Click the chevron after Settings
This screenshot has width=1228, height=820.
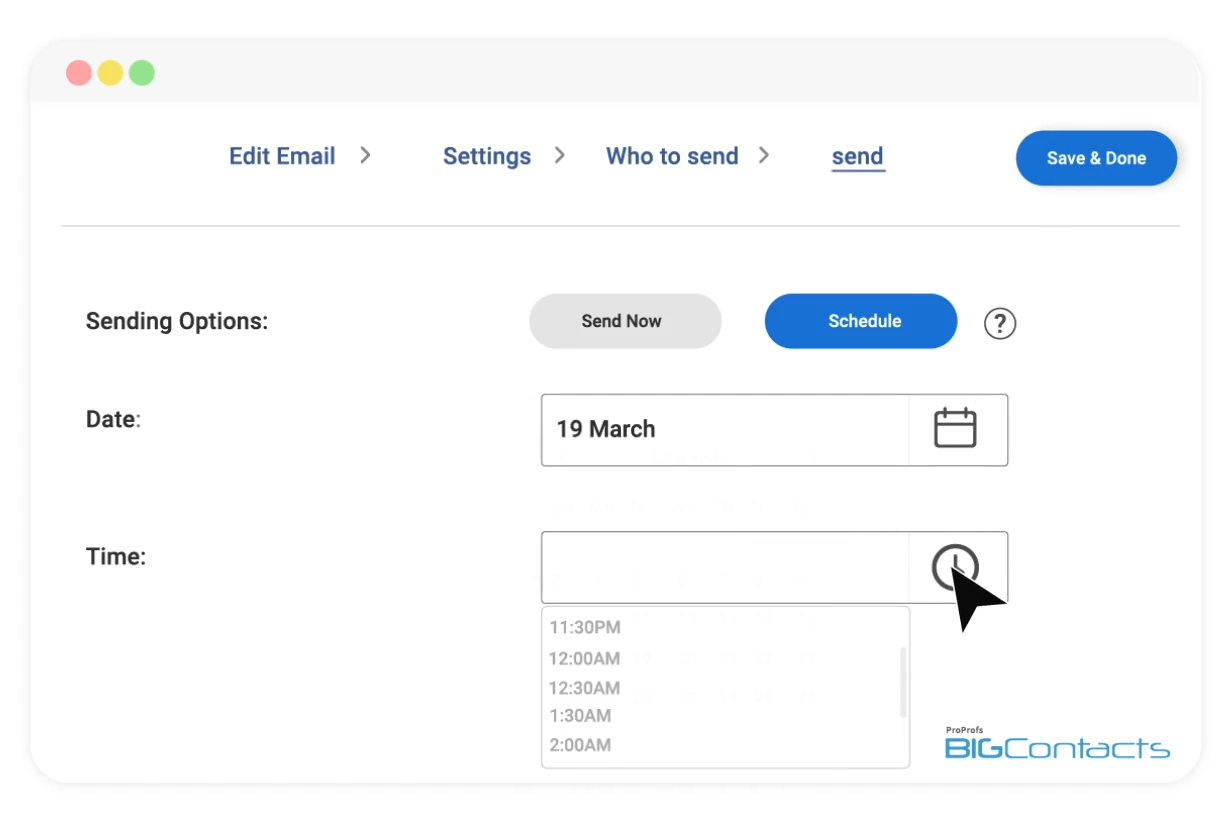pos(560,155)
